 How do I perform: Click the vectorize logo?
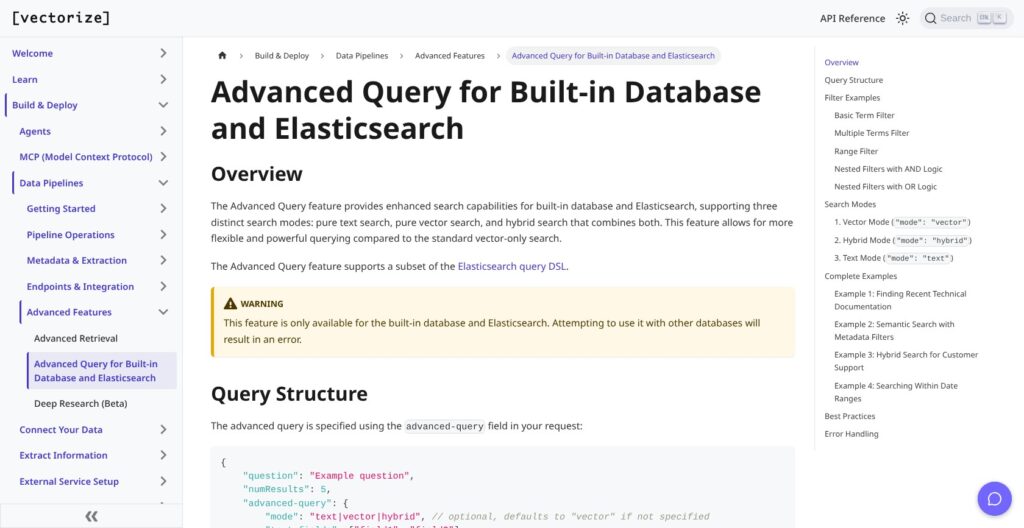coord(61,18)
